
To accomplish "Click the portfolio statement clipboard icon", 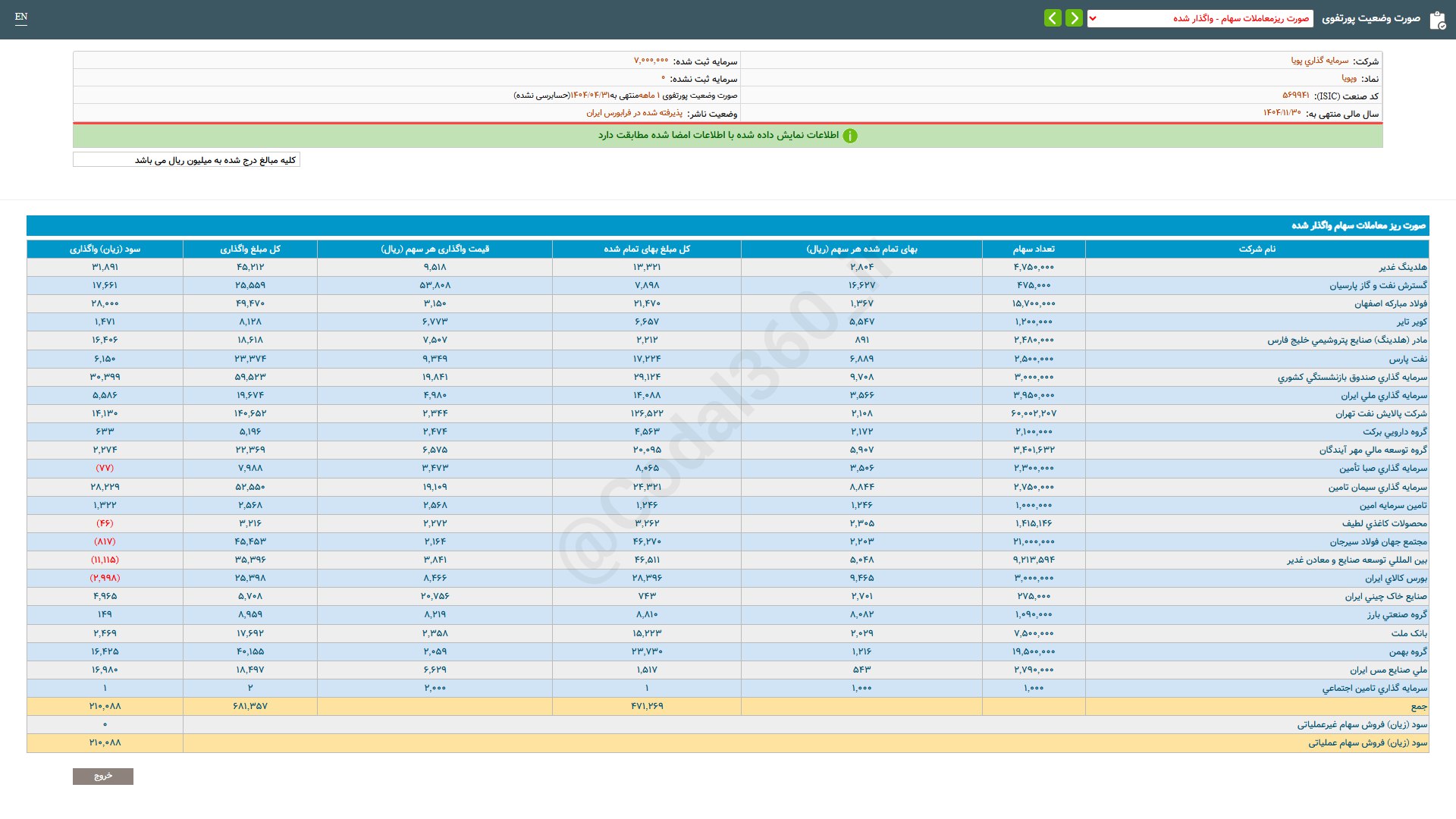I will coord(1437,20).
